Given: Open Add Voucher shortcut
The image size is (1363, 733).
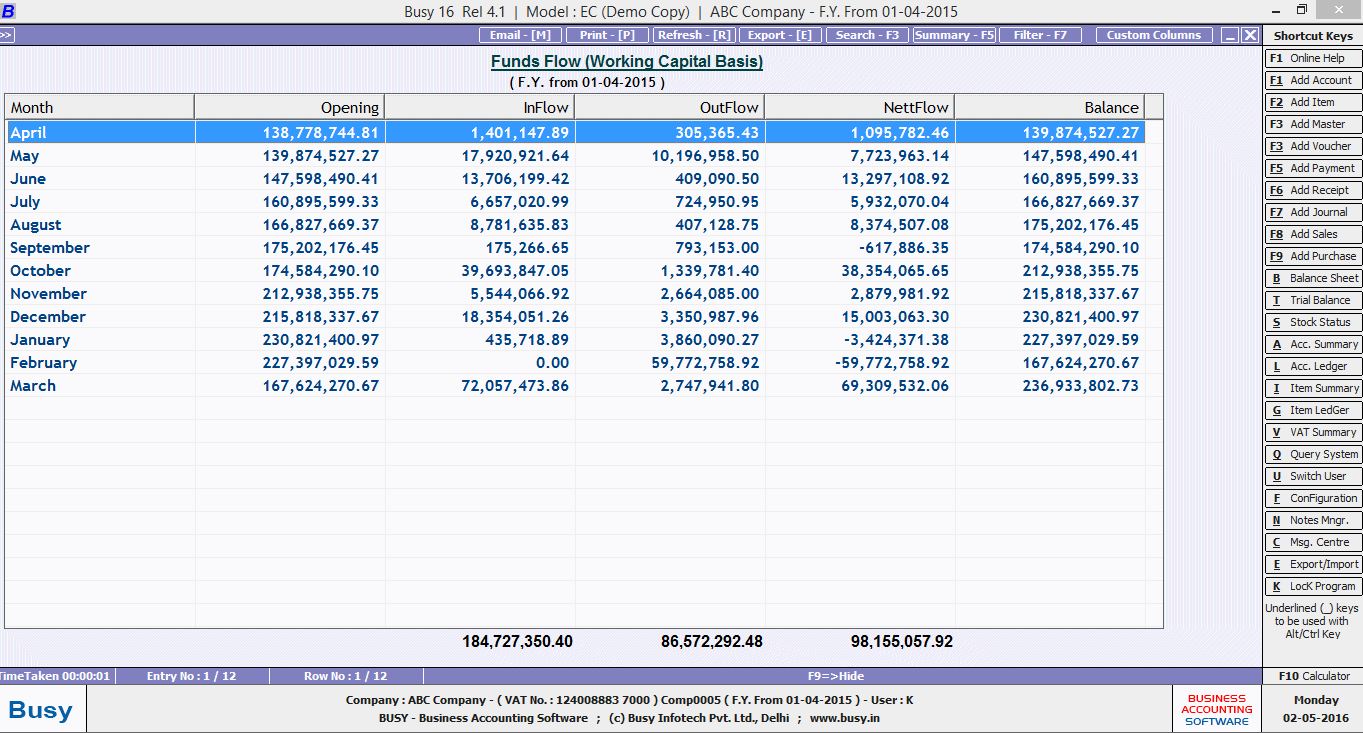Looking at the screenshot, I should 1312,146.
